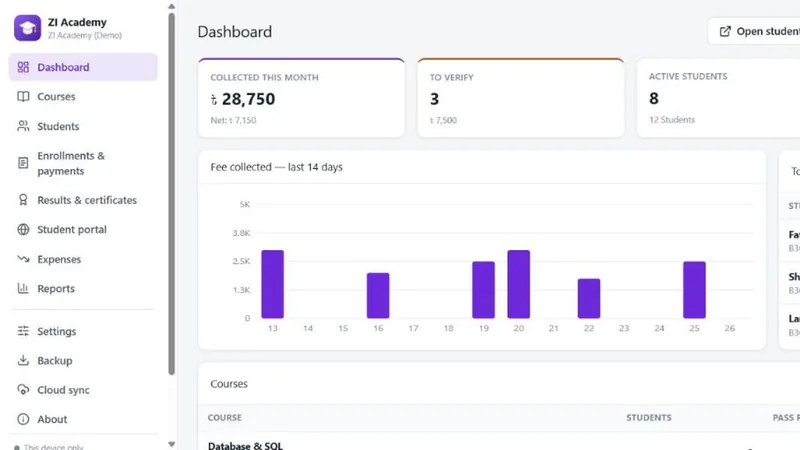
Task: Click the About info icon
Action: (23, 419)
